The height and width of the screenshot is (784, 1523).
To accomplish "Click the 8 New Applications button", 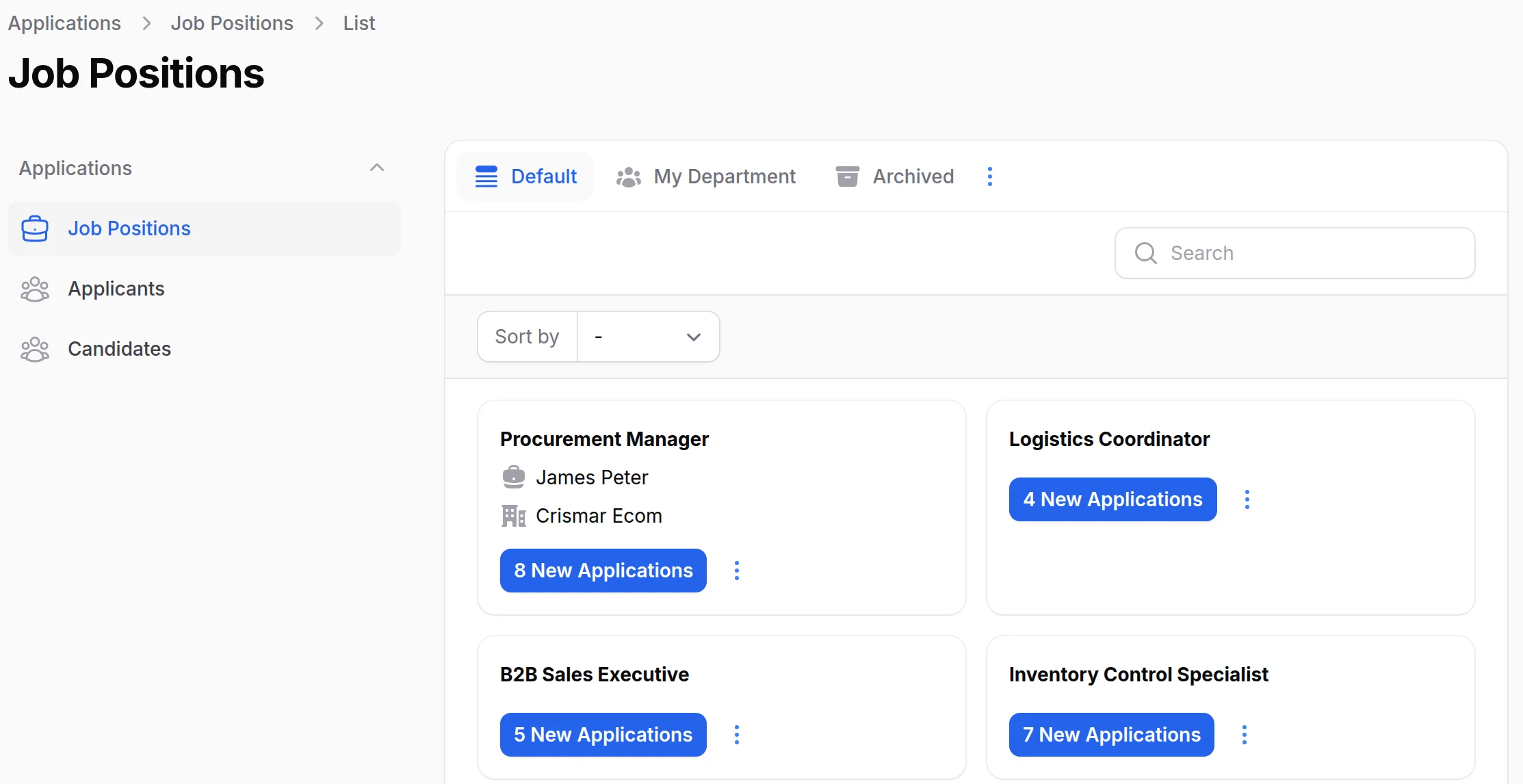I will coord(603,571).
